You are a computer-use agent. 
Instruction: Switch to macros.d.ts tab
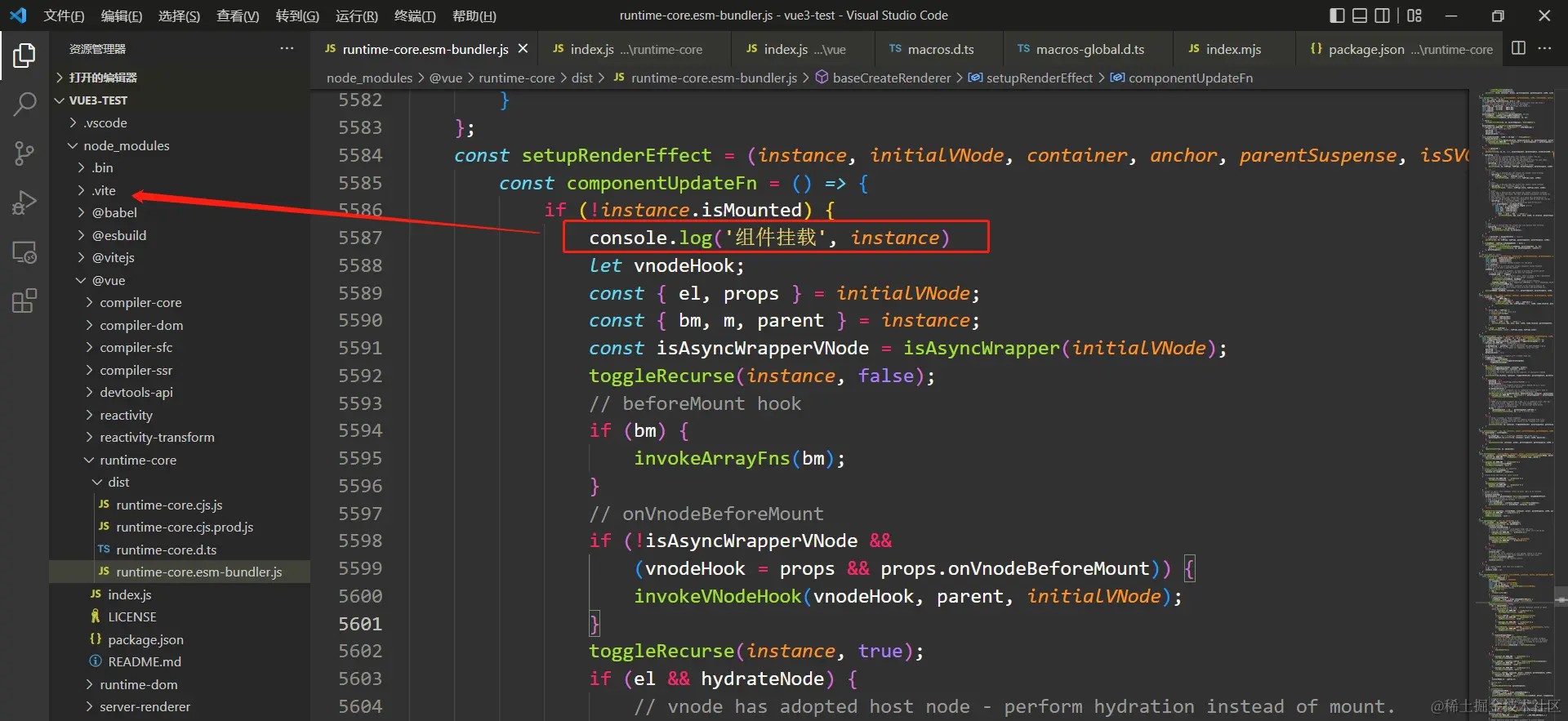[938, 49]
